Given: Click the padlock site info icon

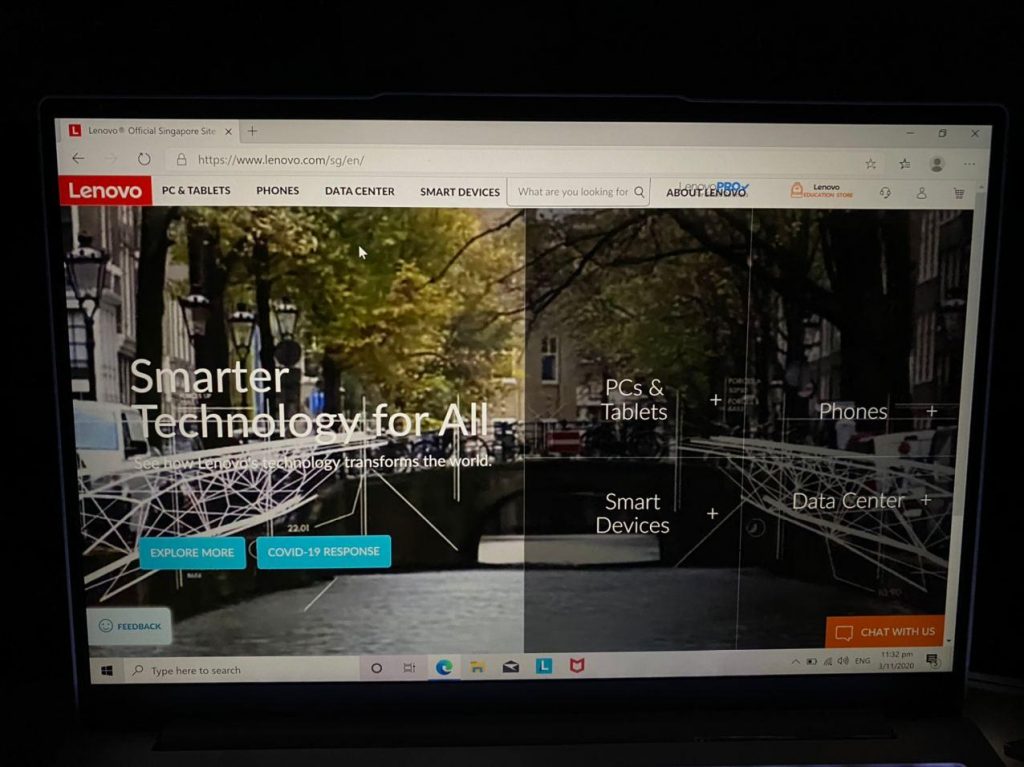Looking at the screenshot, I should pos(182,159).
